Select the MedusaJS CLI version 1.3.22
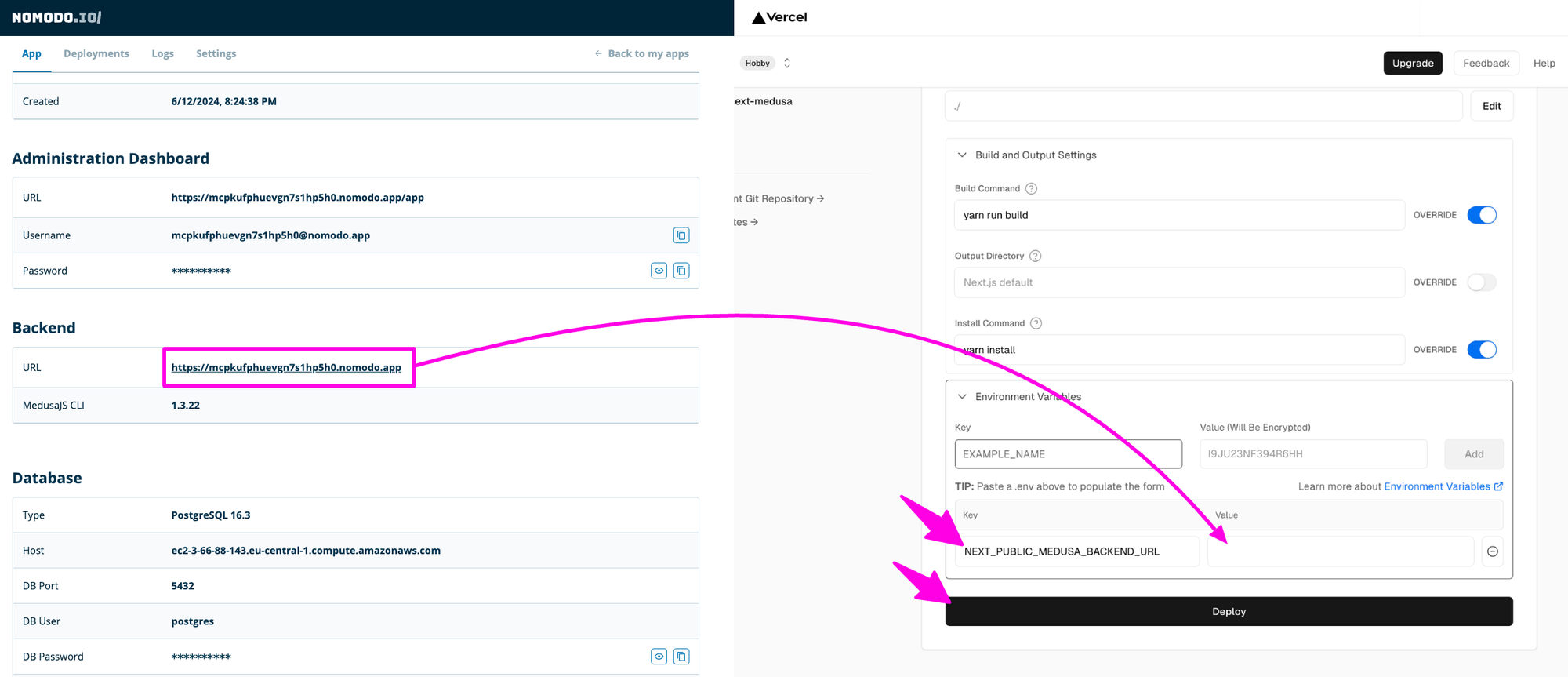Viewport: 1568px width, 677px height. click(x=185, y=406)
